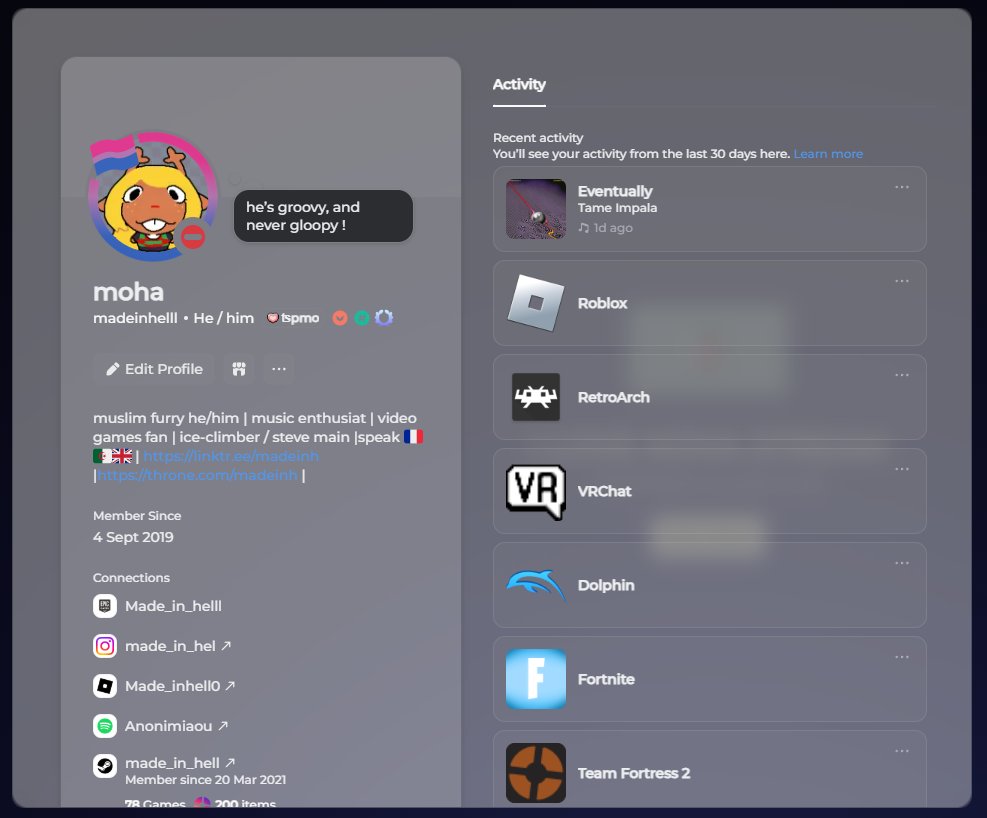Click moha's profile avatar
Viewport: 987px width, 818px height.
[x=153, y=196]
